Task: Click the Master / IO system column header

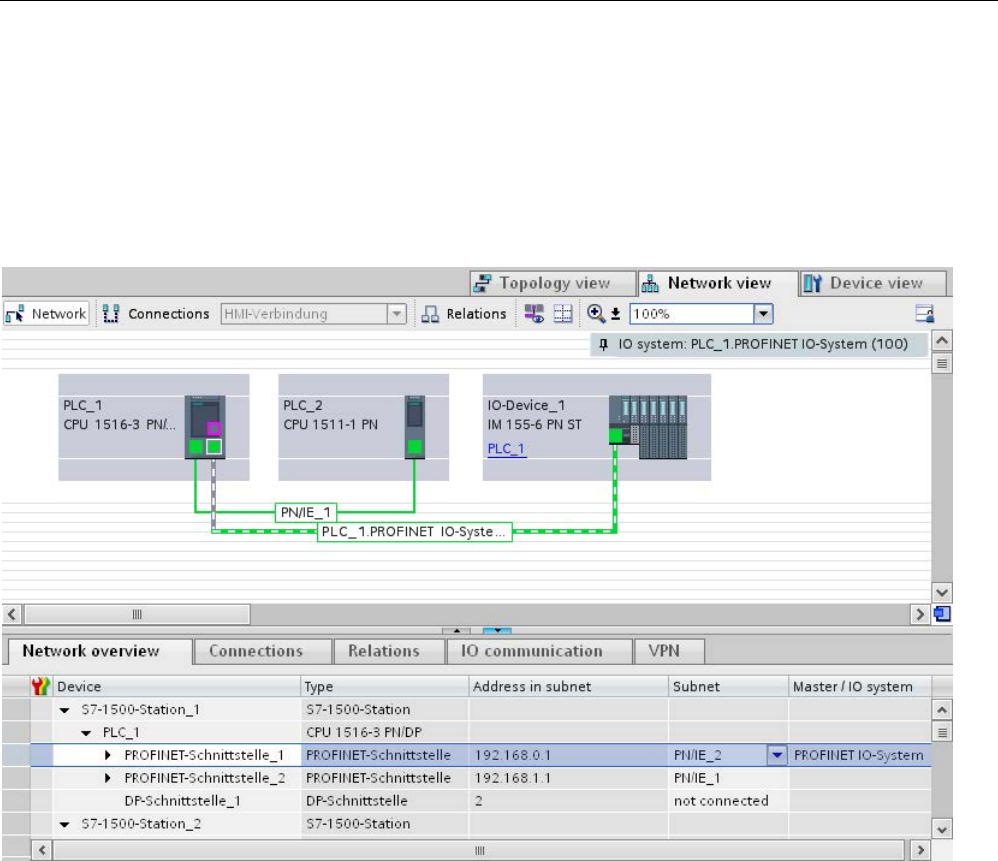Action: (860, 687)
